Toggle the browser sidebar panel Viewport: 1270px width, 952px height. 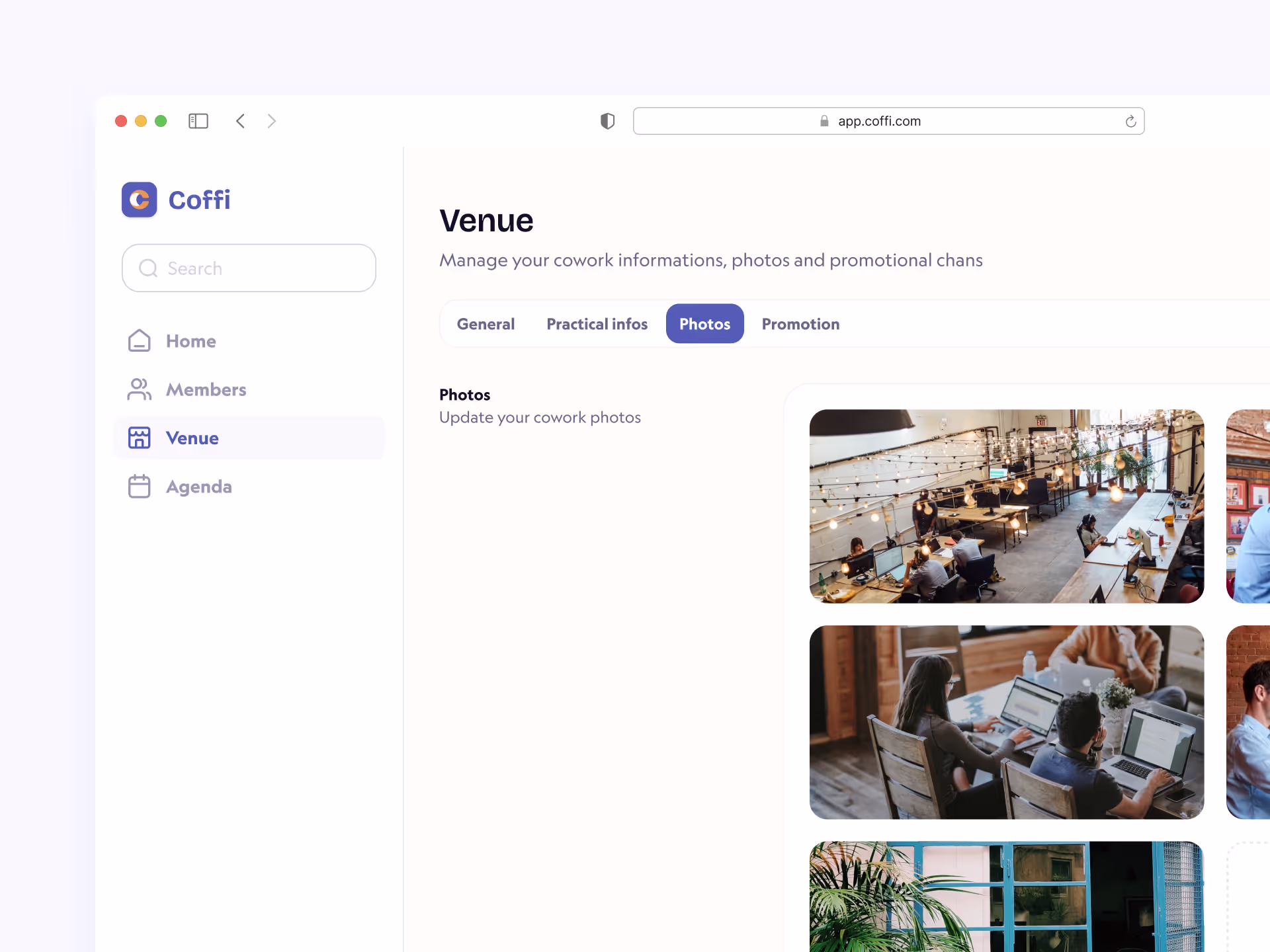pyautogui.click(x=198, y=120)
